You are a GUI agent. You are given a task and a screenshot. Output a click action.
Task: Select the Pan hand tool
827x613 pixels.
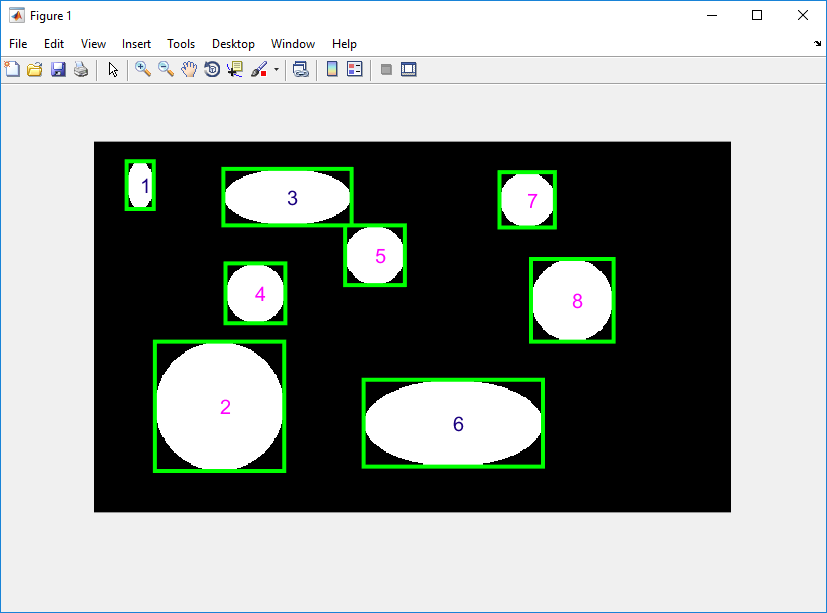coord(189,69)
